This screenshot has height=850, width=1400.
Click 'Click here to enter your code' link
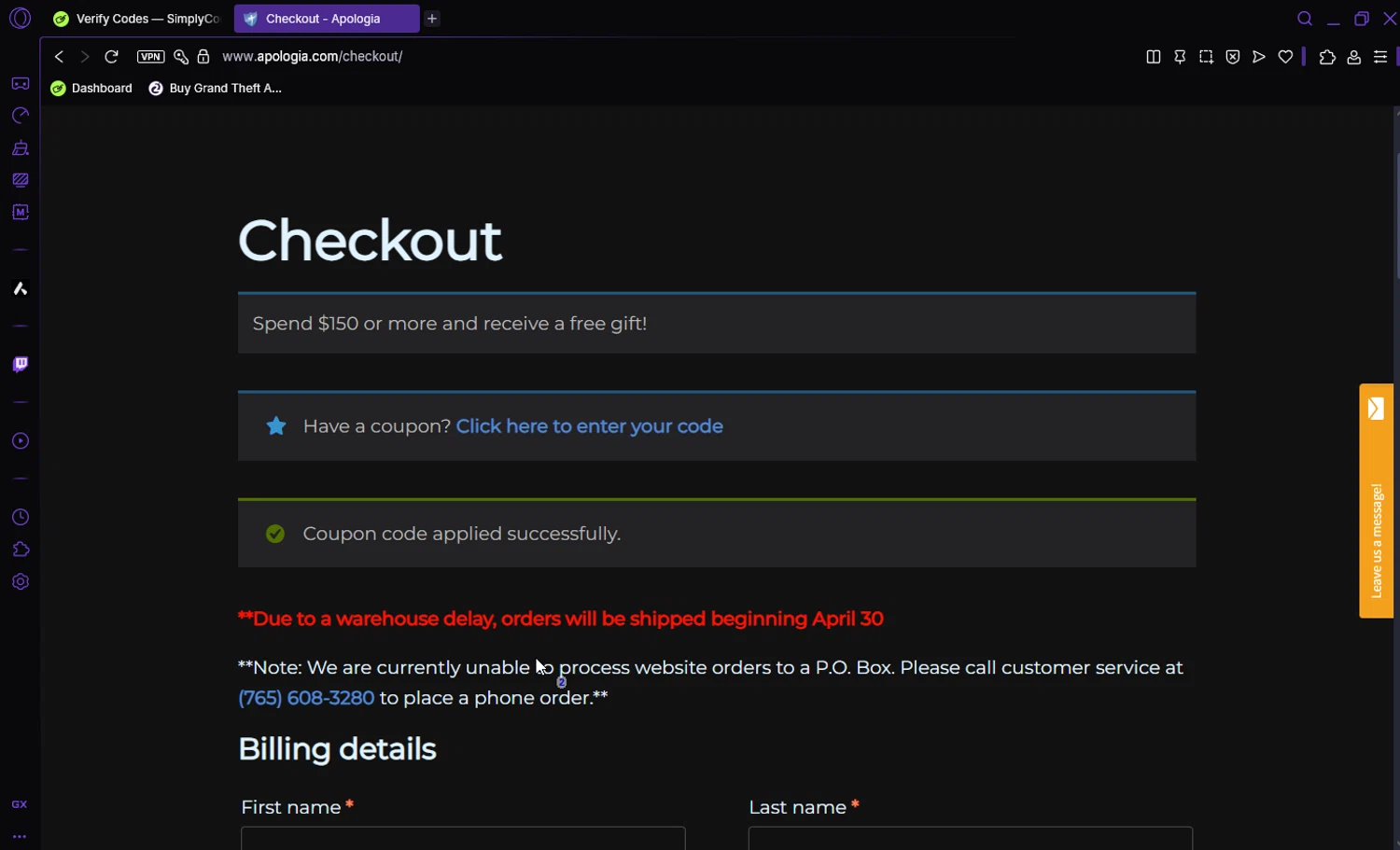point(589,426)
